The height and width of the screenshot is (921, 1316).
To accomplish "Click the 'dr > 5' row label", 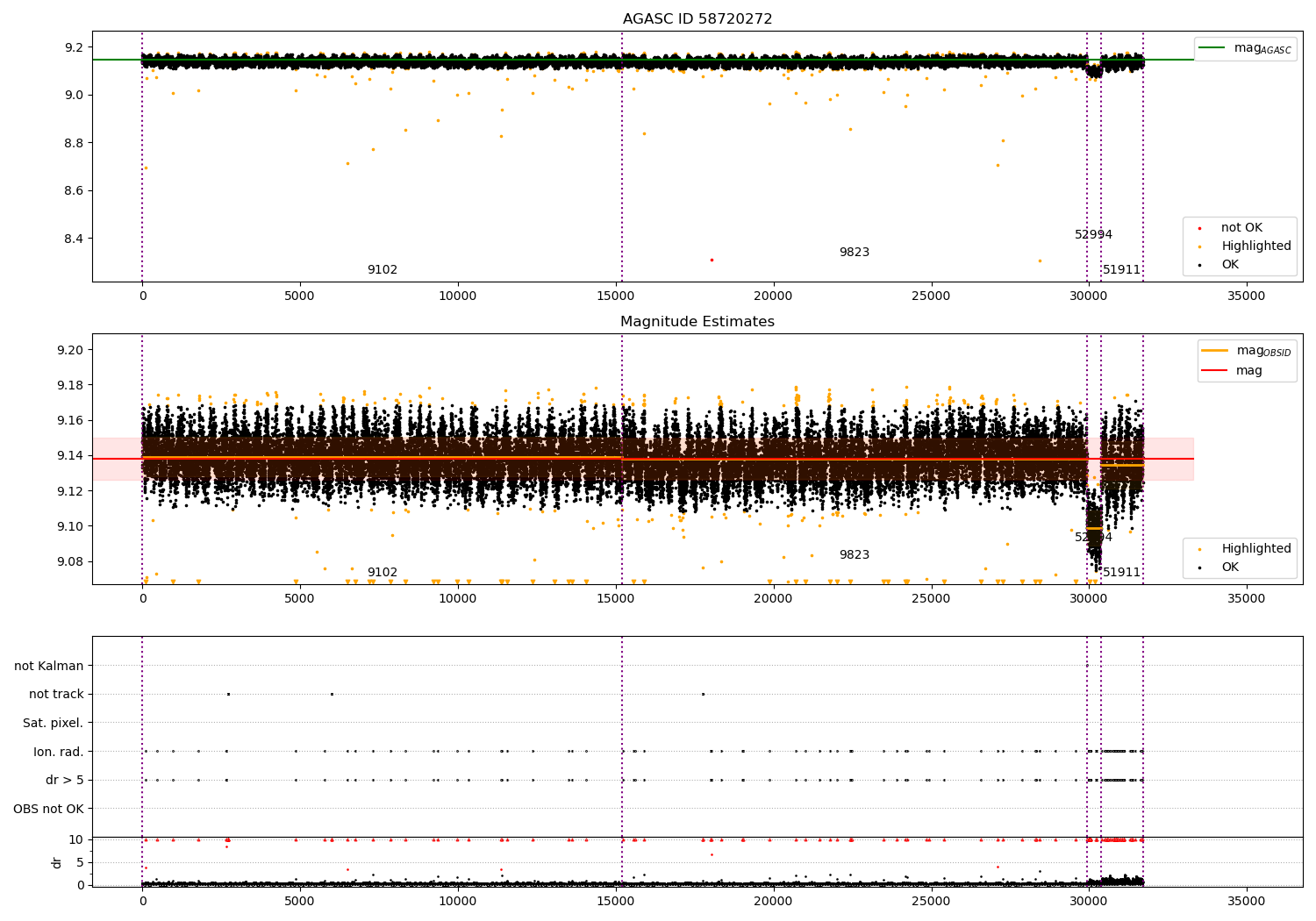I will pos(65,780).
